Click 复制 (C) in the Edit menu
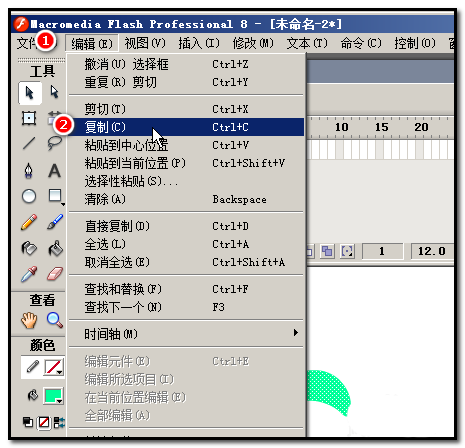The width and height of the screenshot is (465, 448). (186, 127)
